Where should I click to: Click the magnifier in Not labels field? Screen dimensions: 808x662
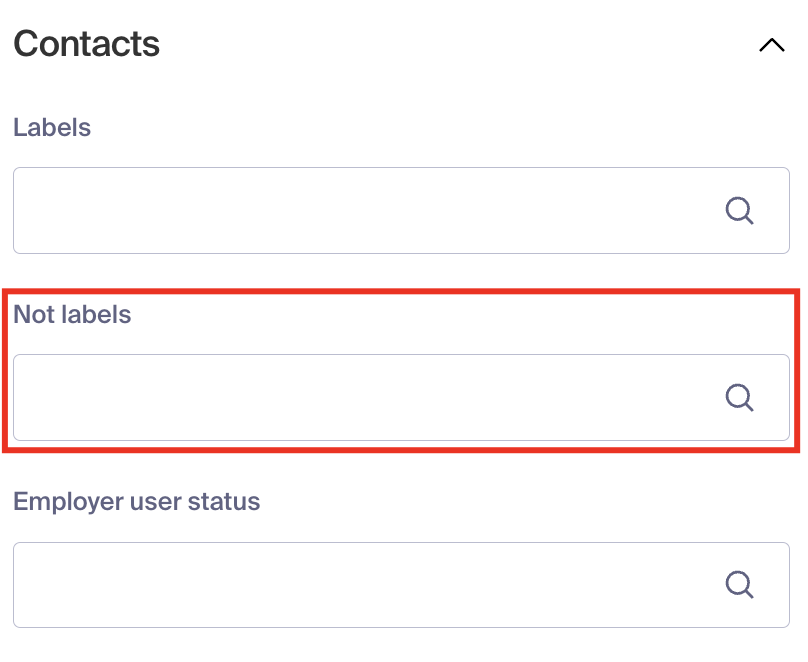pos(739,397)
